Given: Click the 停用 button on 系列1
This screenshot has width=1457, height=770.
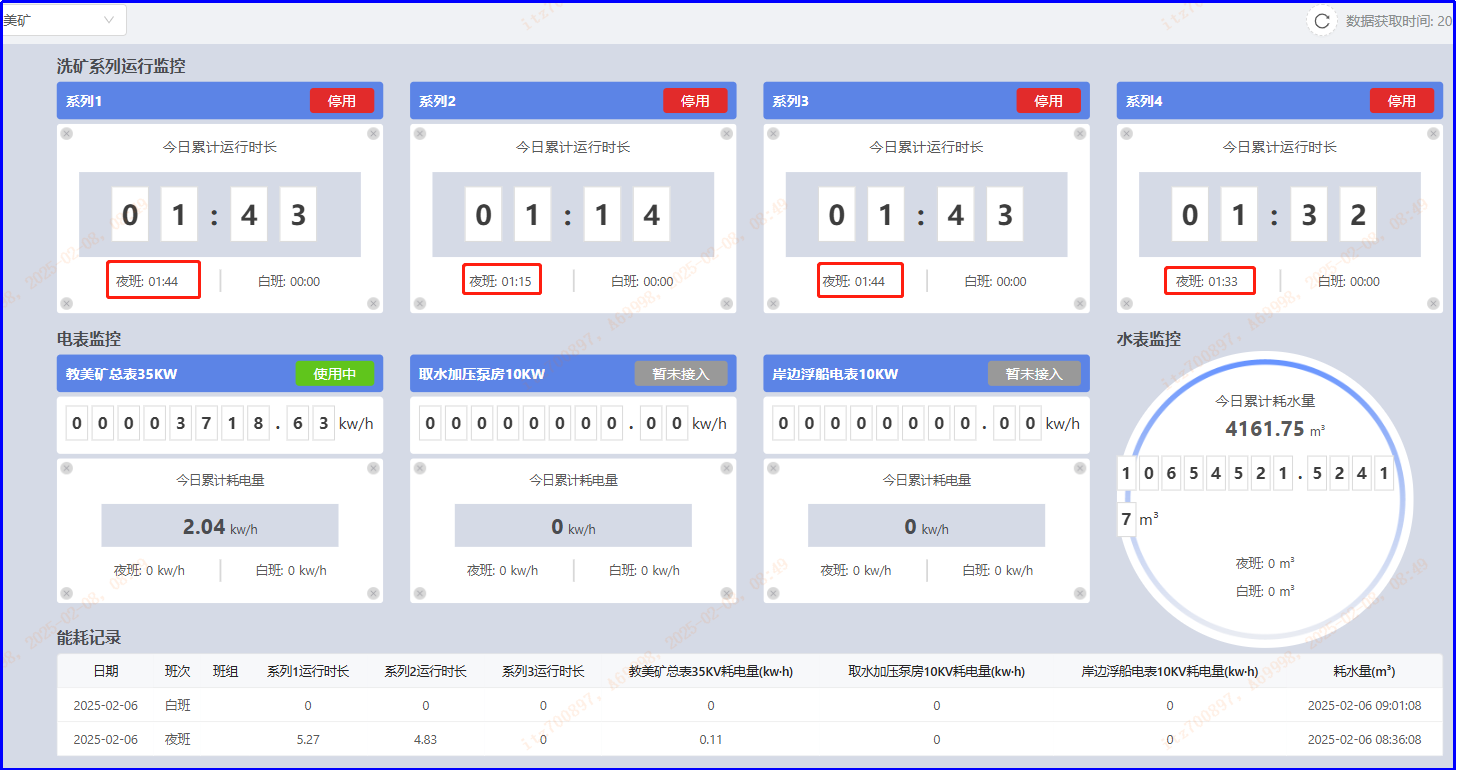Looking at the screenshot, I should [x=342, y=100].
